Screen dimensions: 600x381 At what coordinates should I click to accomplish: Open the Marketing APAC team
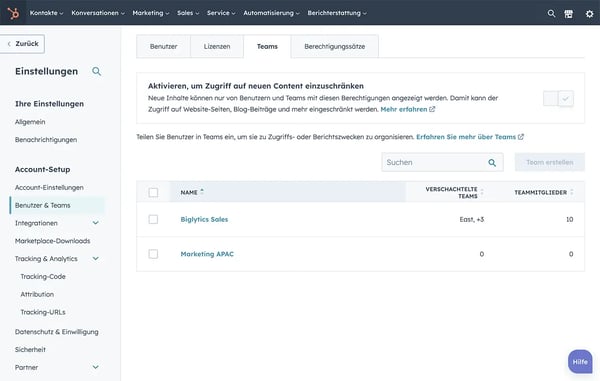(x=207, y=254)
